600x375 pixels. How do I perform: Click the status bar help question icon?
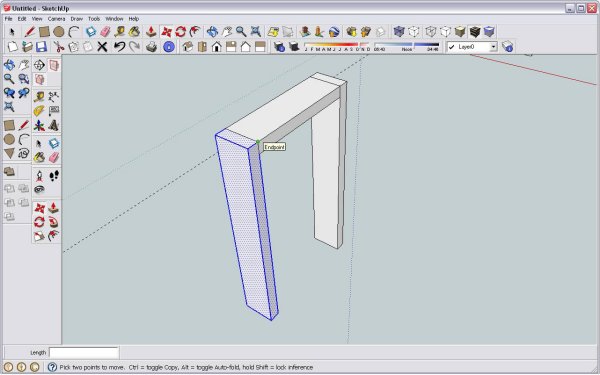click(x=52, y=367)
